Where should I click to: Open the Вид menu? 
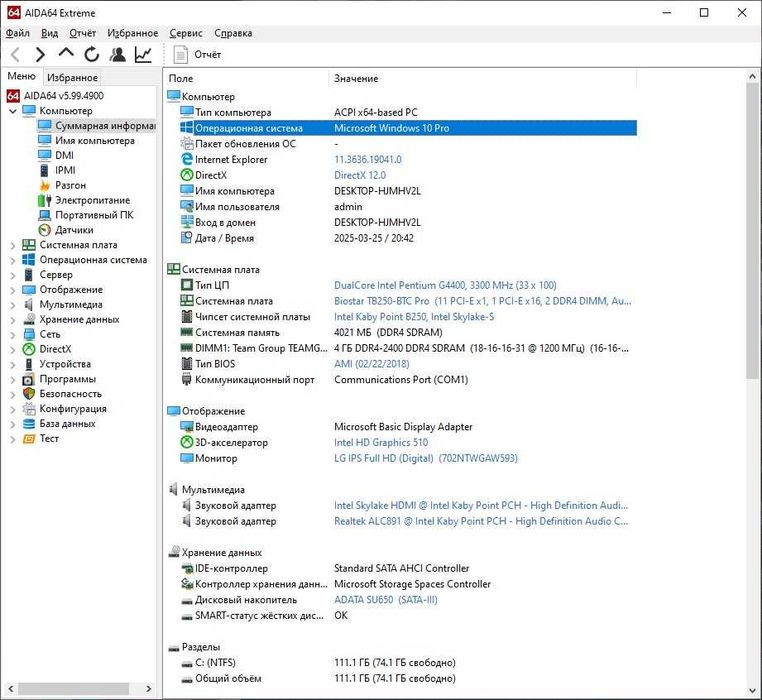[x=50, y=33]
